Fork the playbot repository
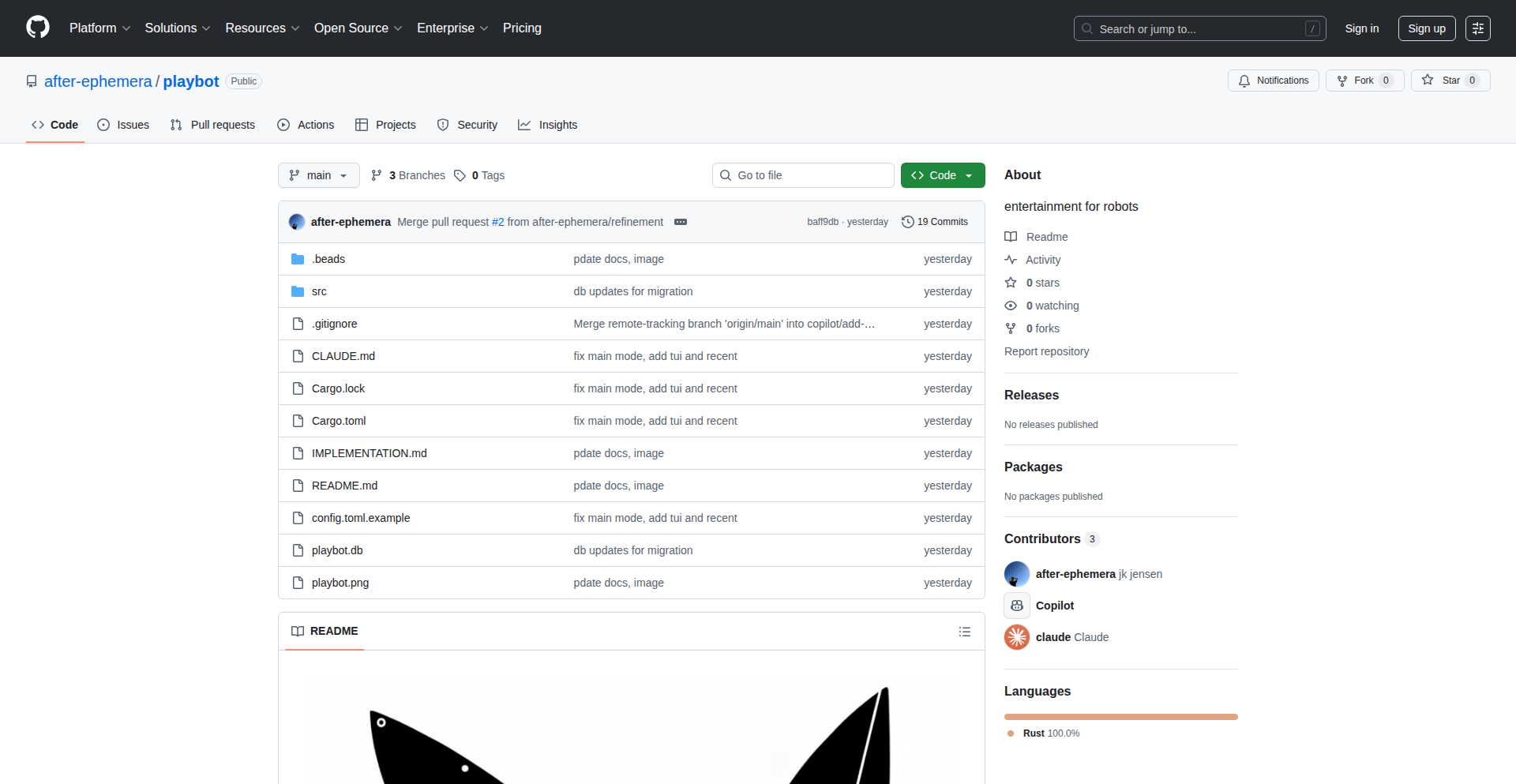The height and width of the screenshot is (784, 1516). click(x=1364, y=81)
